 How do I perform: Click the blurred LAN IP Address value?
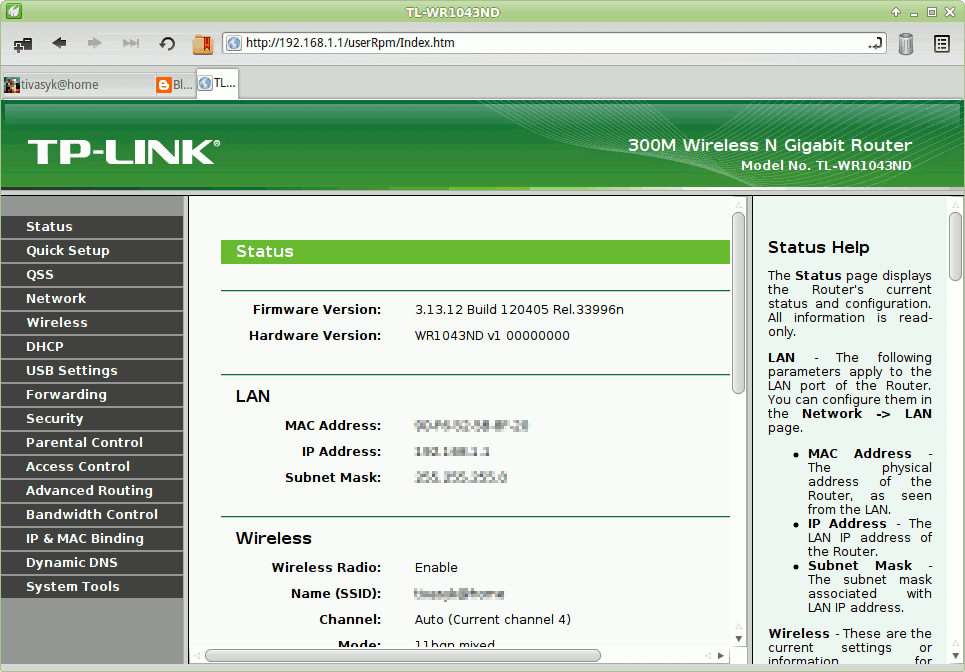tap(452, 452)
